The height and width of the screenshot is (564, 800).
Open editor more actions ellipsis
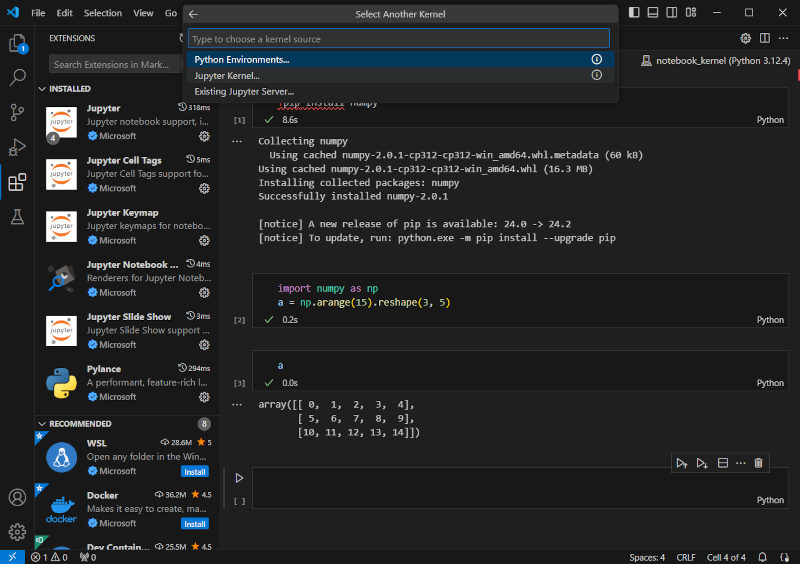tap(784, 38)
